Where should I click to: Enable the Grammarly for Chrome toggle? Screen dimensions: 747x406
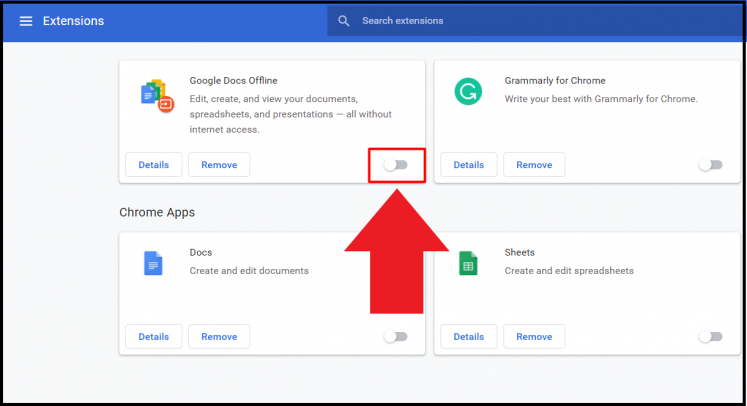pos(710,165)
